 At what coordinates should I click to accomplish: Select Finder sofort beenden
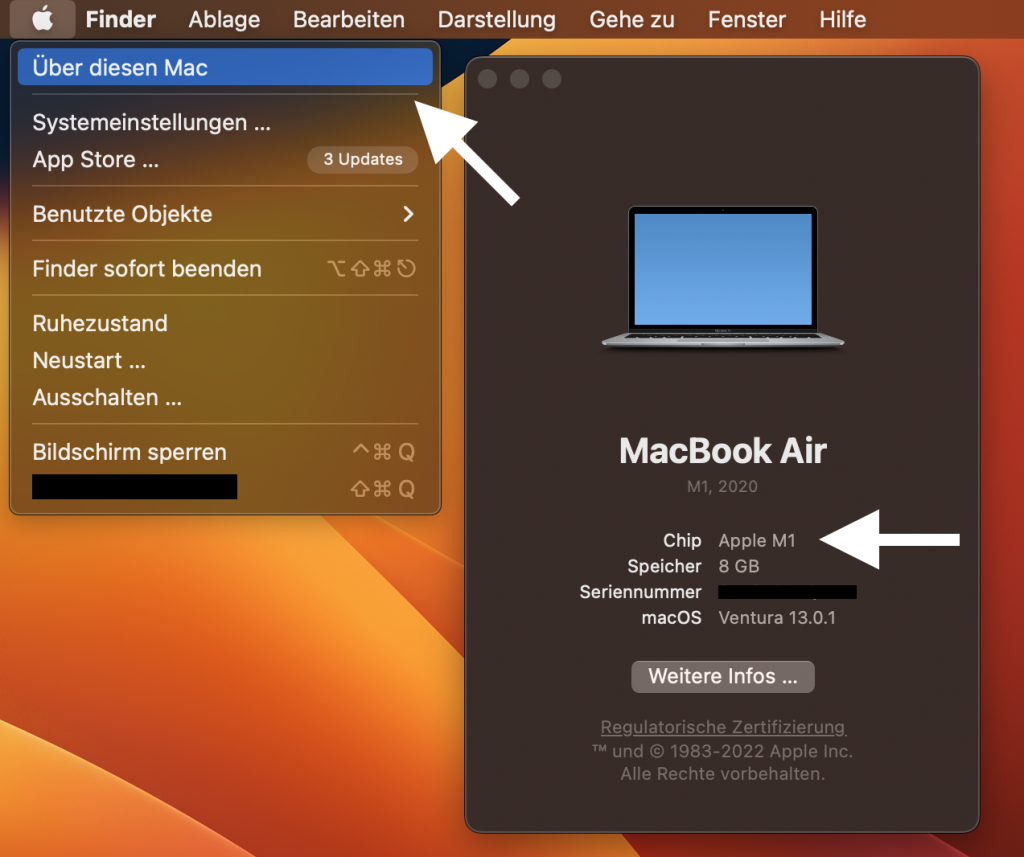coord(225,268)
